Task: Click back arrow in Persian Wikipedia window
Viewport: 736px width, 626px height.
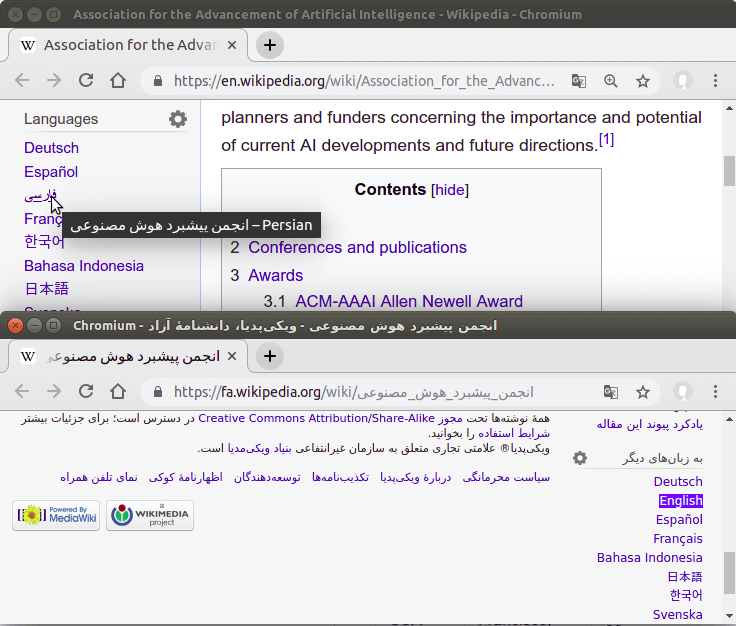Action: pos(22,391)
